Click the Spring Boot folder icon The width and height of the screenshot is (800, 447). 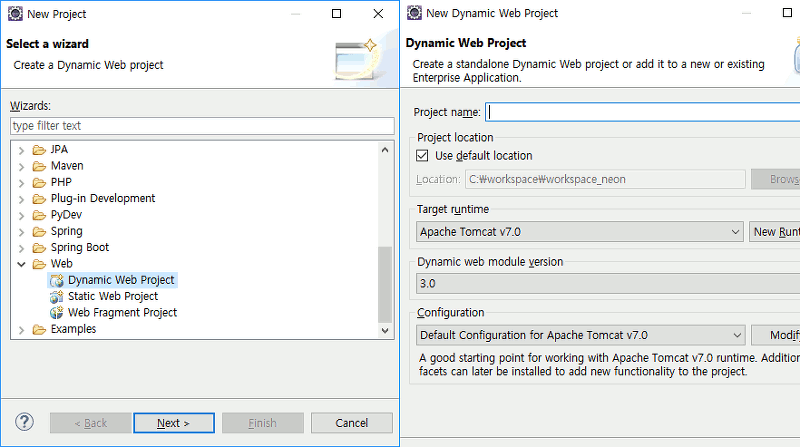[x=39, y=248]
